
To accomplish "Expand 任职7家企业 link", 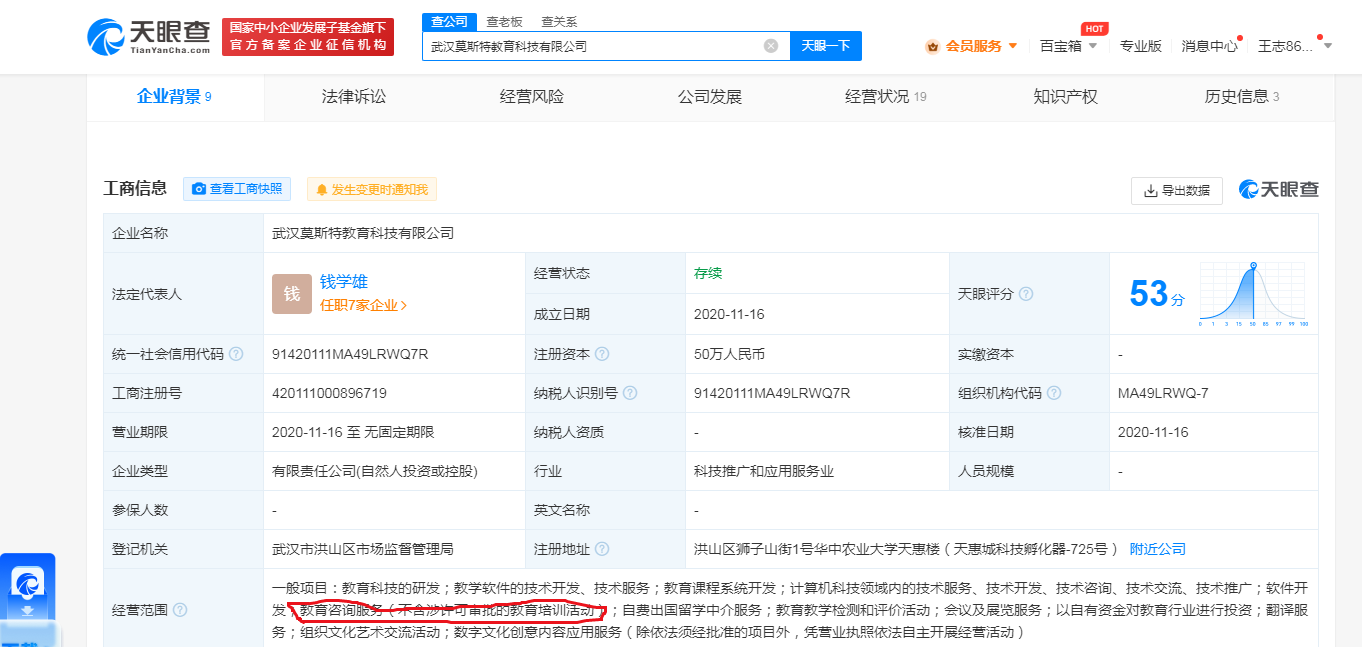I will coord(363,306).
